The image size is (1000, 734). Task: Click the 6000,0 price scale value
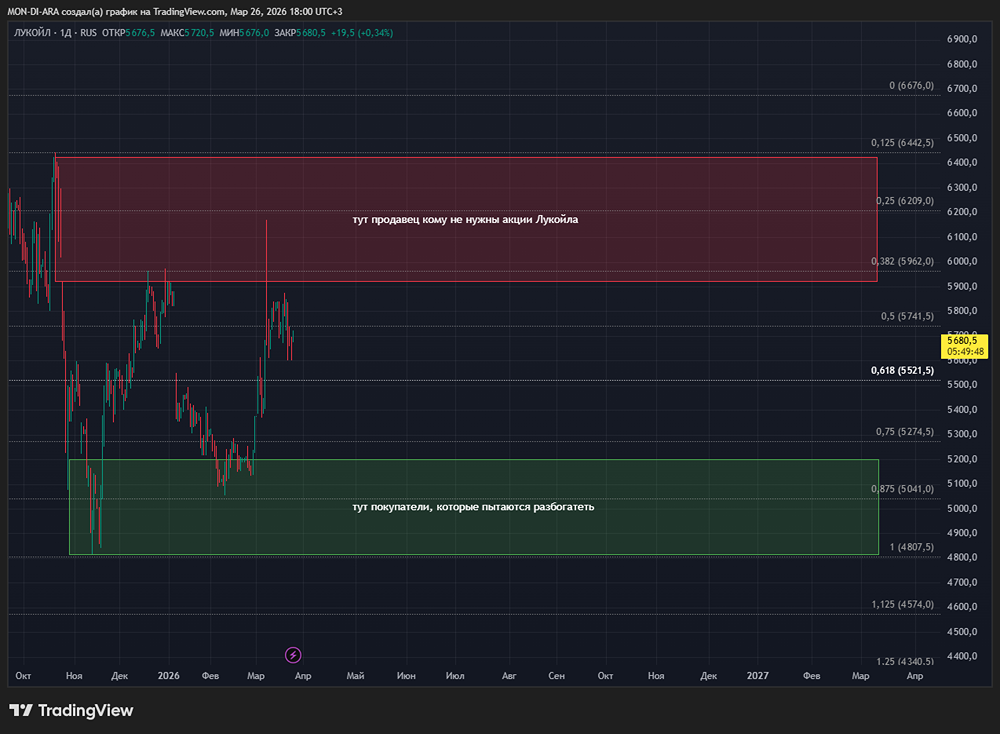click(x=962, y=261)
